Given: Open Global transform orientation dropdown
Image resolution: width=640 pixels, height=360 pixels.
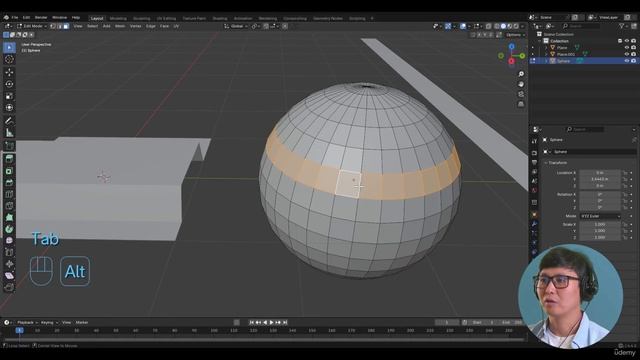Looking at the screenshot, I should (236, 26).
